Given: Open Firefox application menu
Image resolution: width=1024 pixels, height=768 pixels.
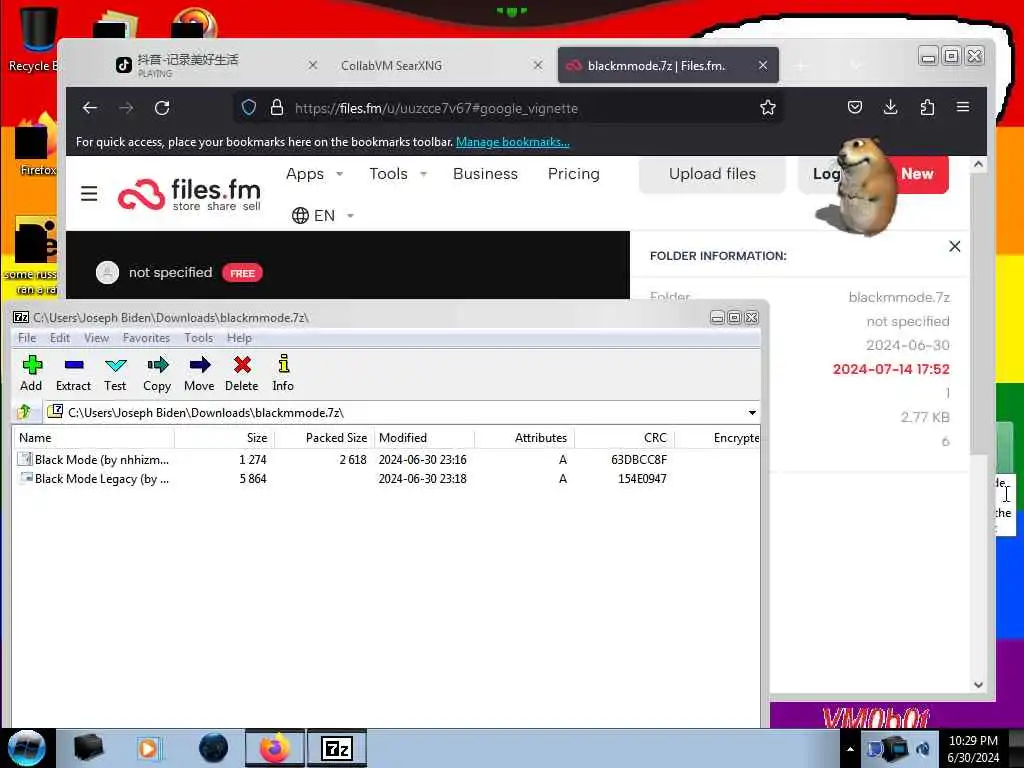Looking at the screenshot, I should [x=963, y=107].
